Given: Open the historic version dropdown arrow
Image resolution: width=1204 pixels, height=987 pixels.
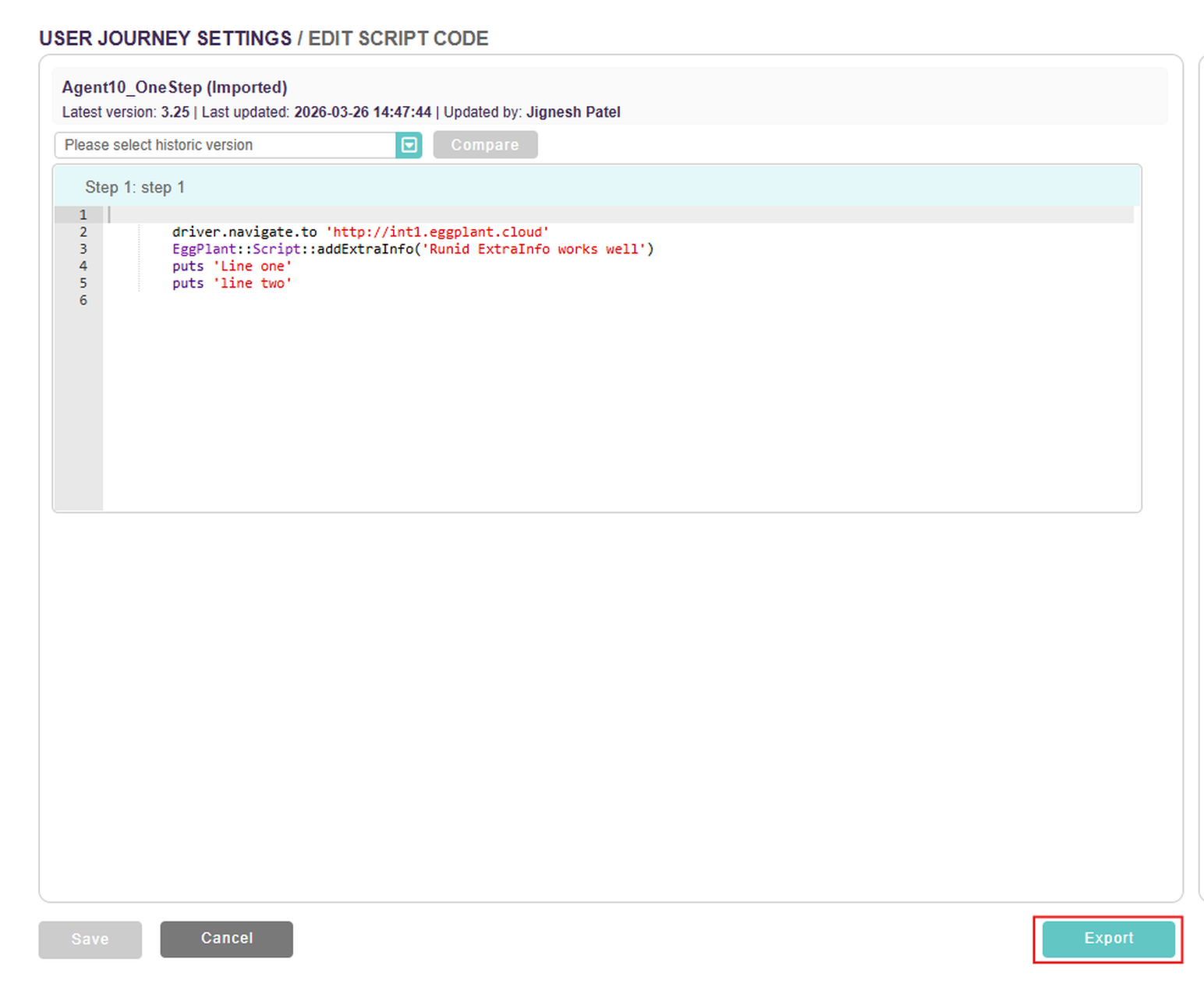Looking at the screenshot, I should tap(409, 145).
